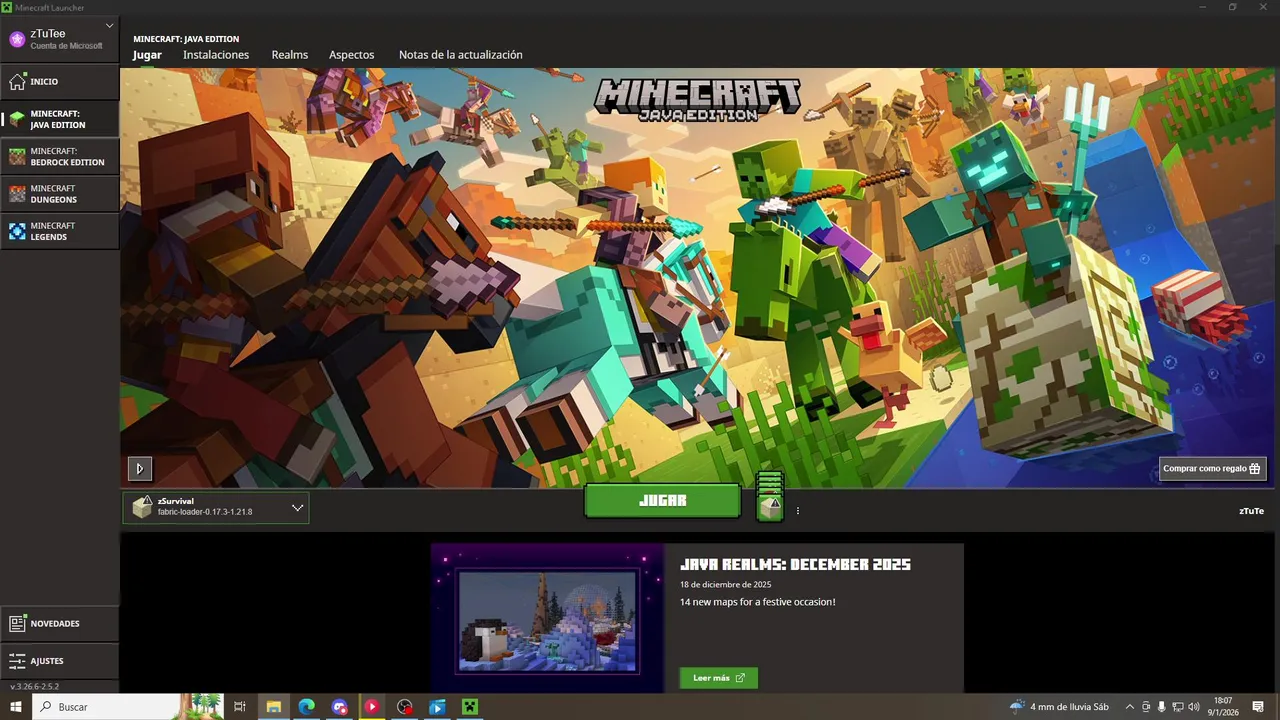1280x720 pixels.
Task: Open Task View on the taskbar
Action: click(240, 707)
